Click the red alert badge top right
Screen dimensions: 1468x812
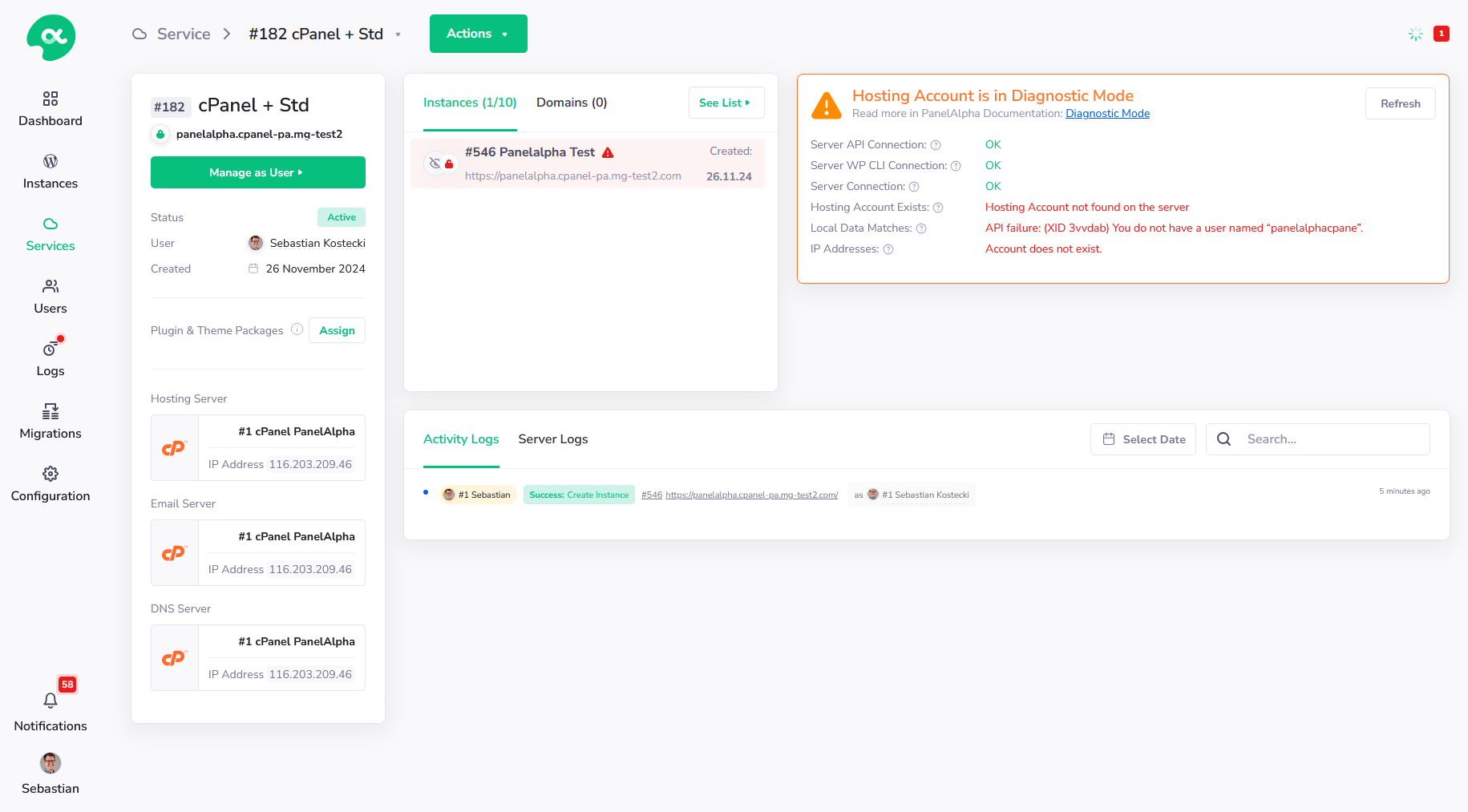1442,34
